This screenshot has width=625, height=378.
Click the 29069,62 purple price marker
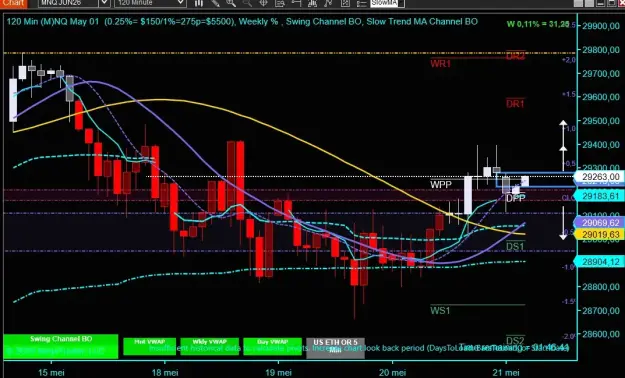pyautogui.click(x=599, y=222)
